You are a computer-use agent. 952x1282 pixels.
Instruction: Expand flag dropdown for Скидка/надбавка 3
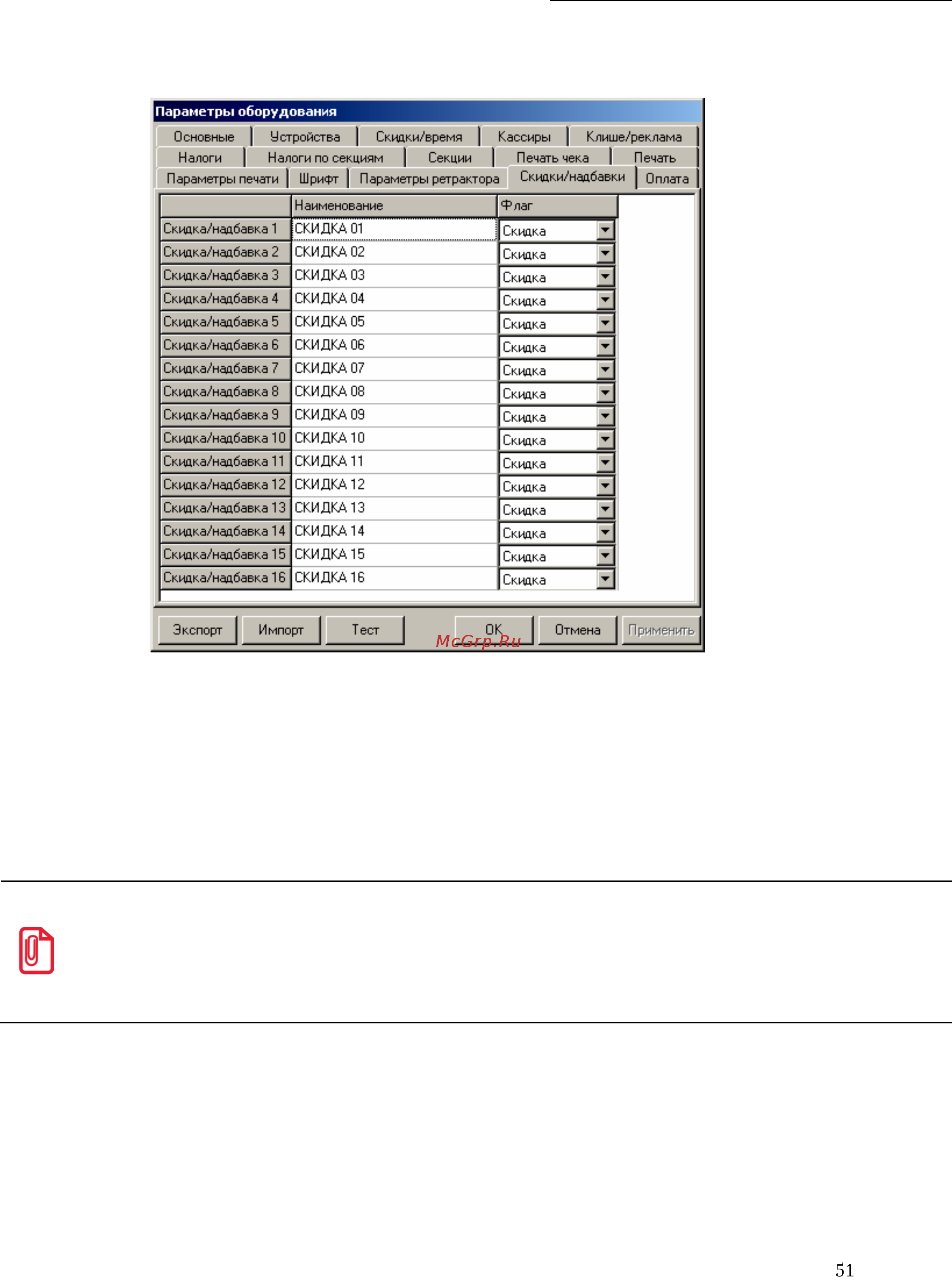(605, 277)
